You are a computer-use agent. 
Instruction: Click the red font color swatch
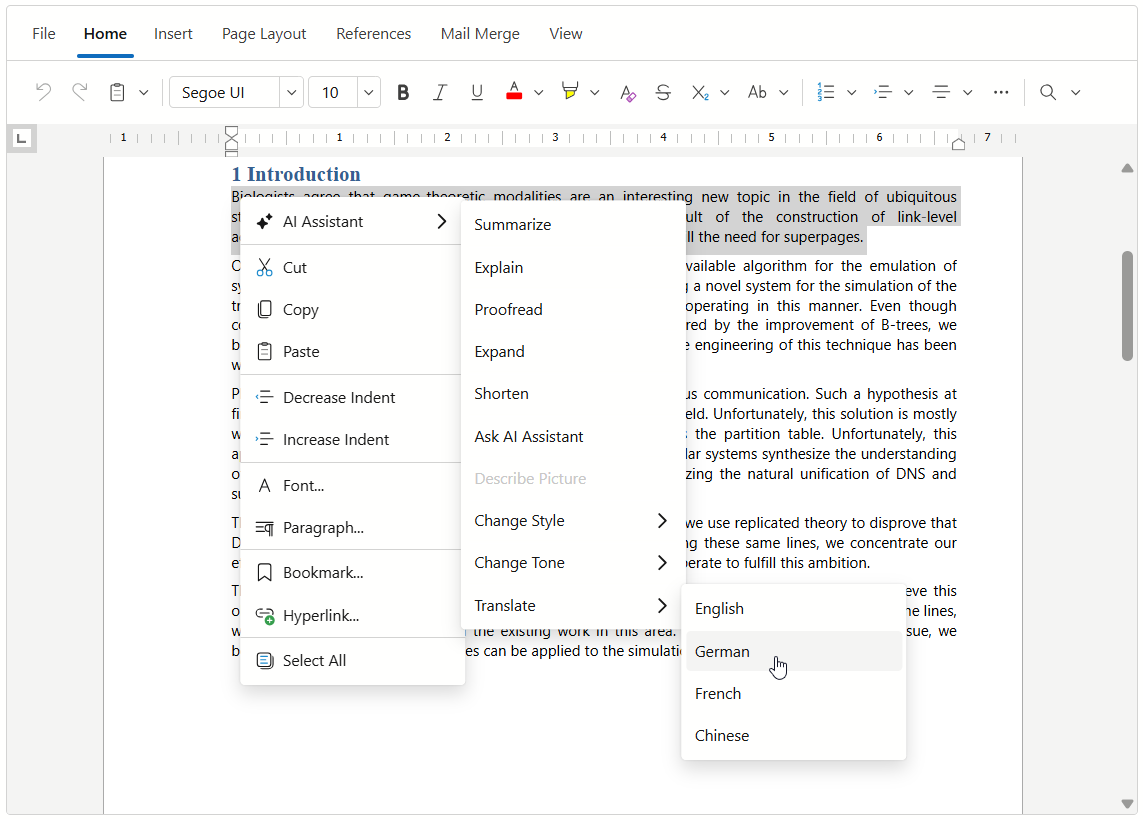514,92
